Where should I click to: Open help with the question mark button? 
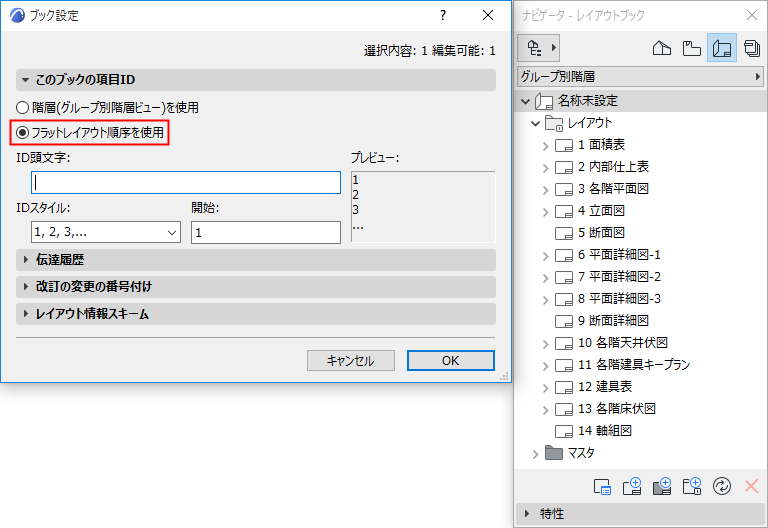[443, 15]
